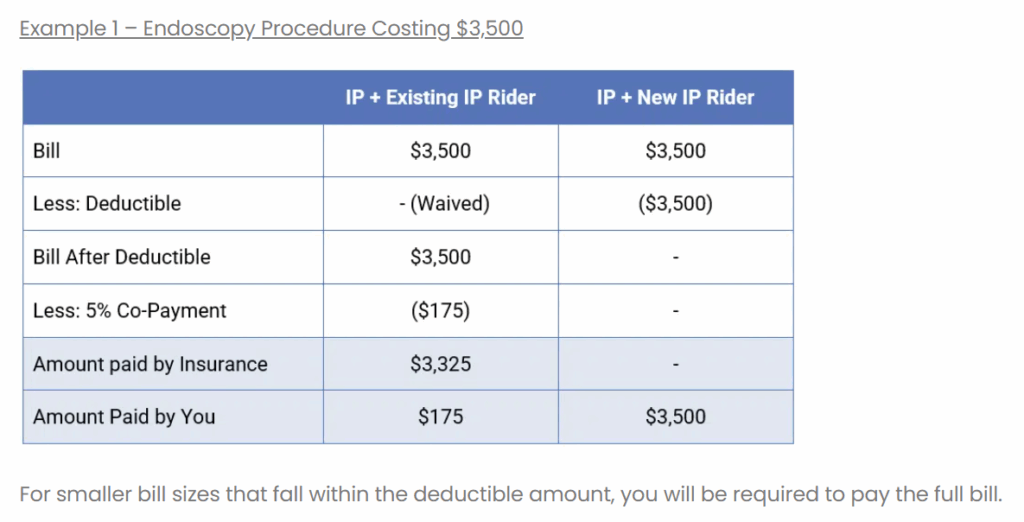Image resolution: width=1024 pixels, height=522 pixels.
Task: Select Amount Paid by You under New IP Rider
Action: pos(675,417)
